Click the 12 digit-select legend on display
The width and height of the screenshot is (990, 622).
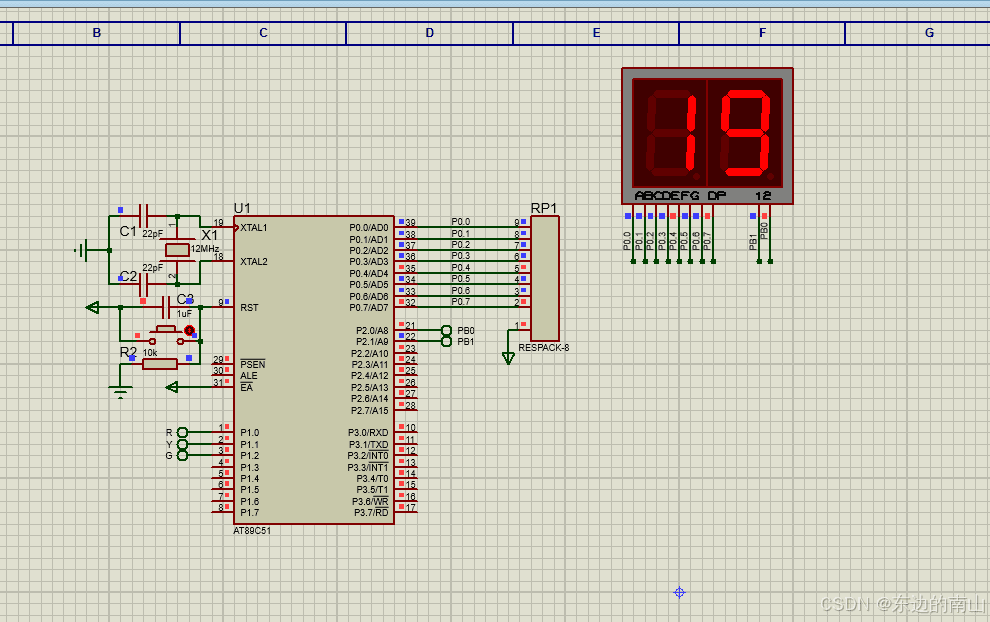coord(763,196)
